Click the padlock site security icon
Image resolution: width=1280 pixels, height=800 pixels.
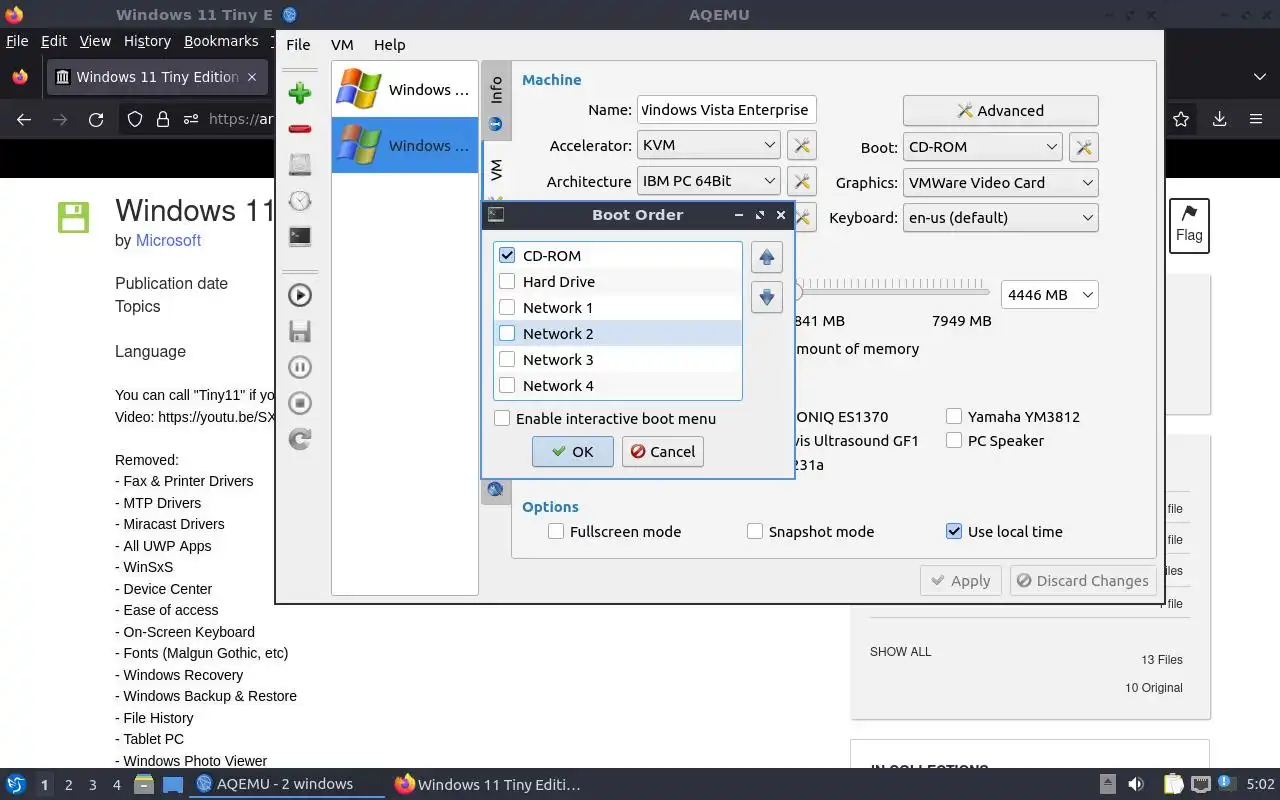pyautogui.click(x=163, y=119)
